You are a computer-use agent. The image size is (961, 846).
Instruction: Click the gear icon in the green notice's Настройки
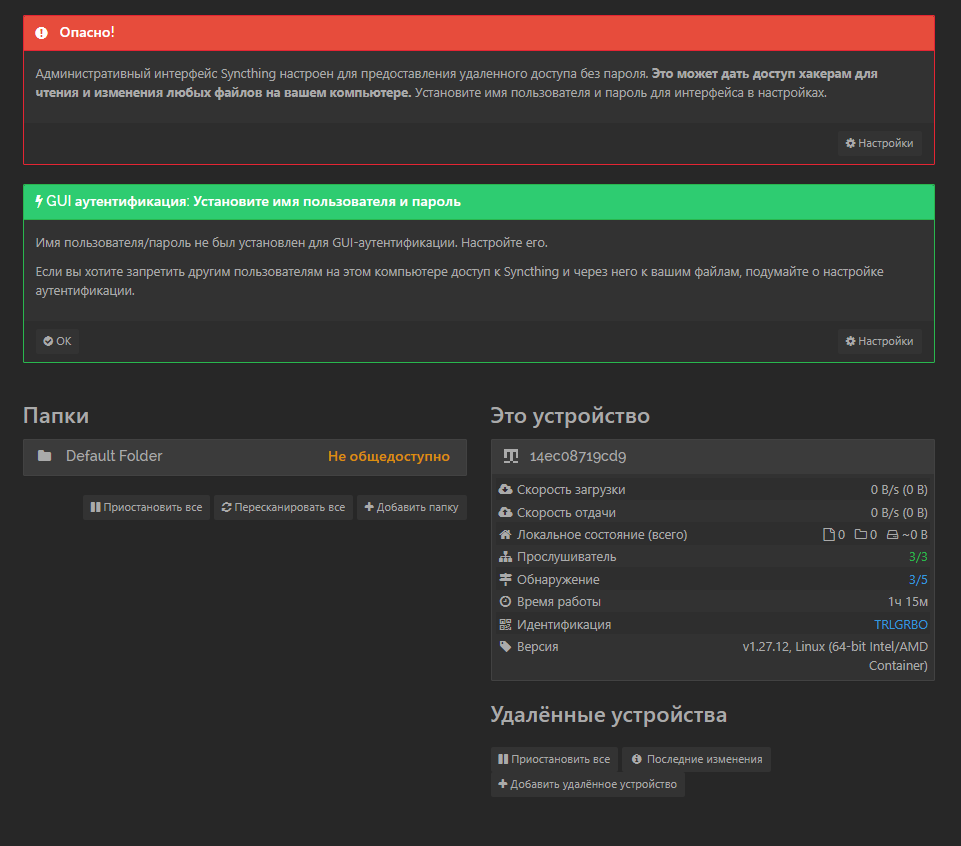click(x=850, y=341)
